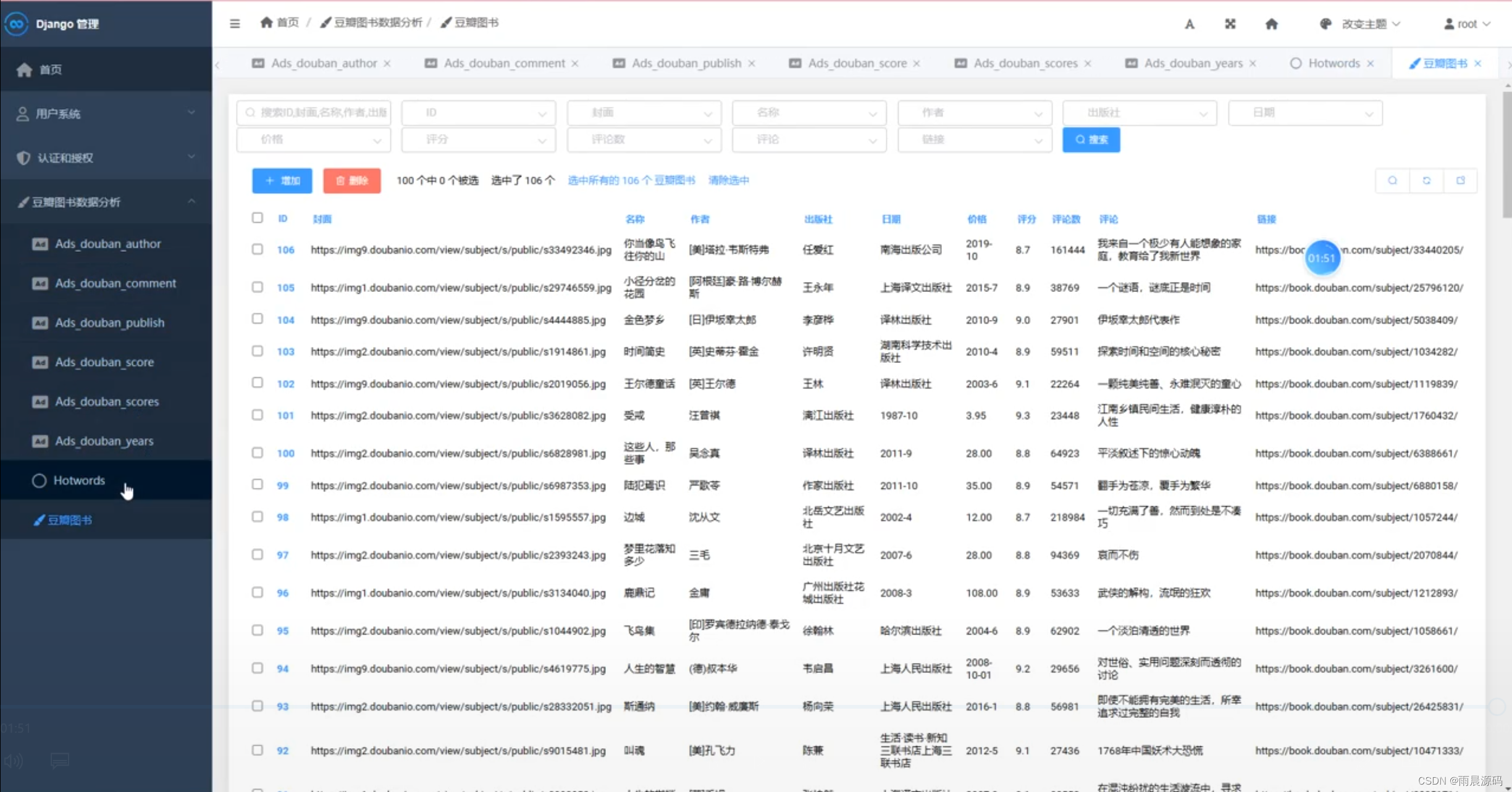
Task: Switch to the Ads_douban_publish tab
Action: tap(686, 64)
